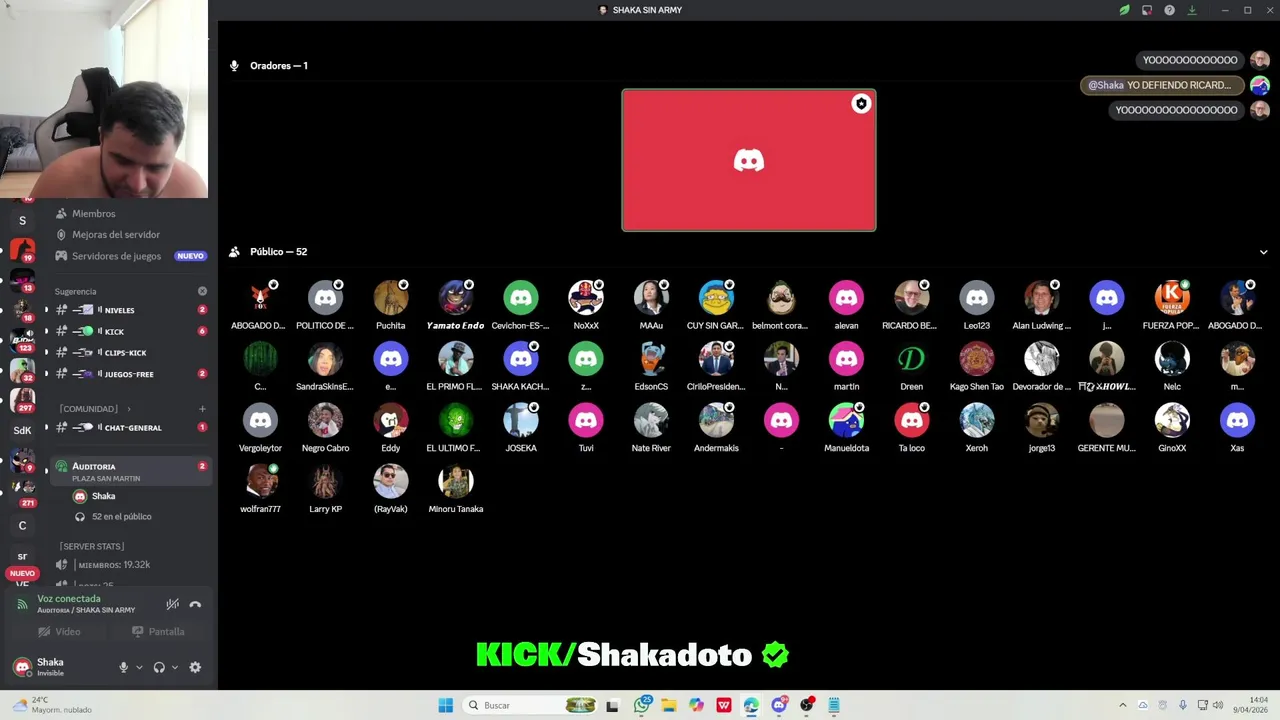Click audience member Larry KP avatar

pyautogui.click(x=326, y=481)
